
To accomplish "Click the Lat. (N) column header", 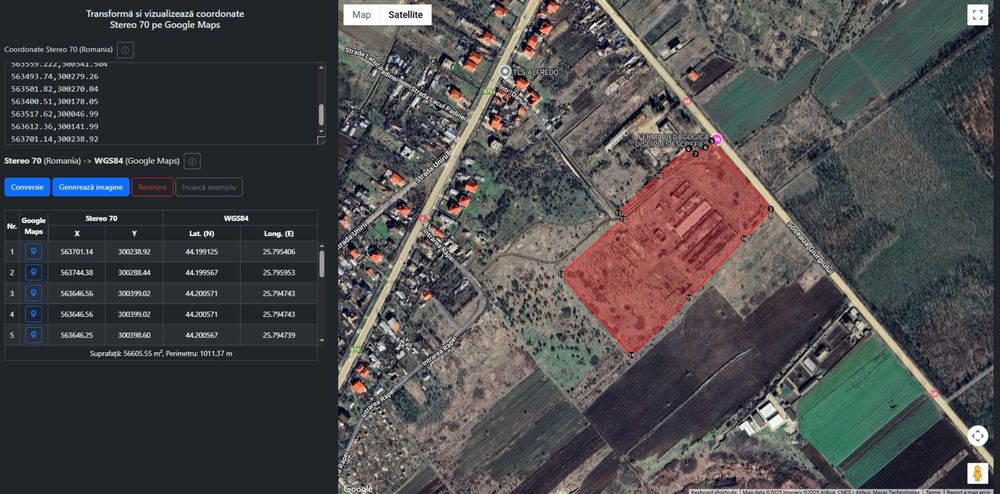I will (202, 233).
